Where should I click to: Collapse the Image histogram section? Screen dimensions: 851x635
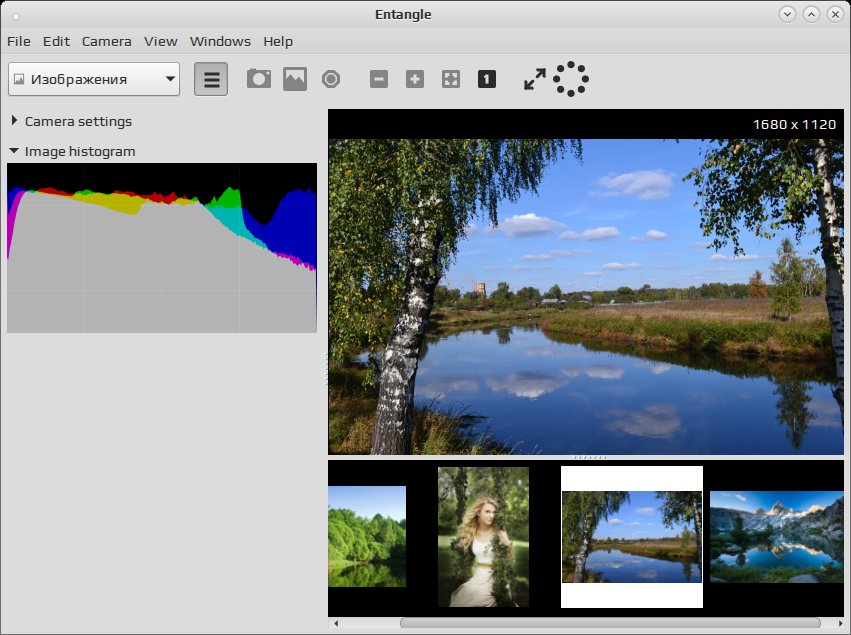click(73, 151)
